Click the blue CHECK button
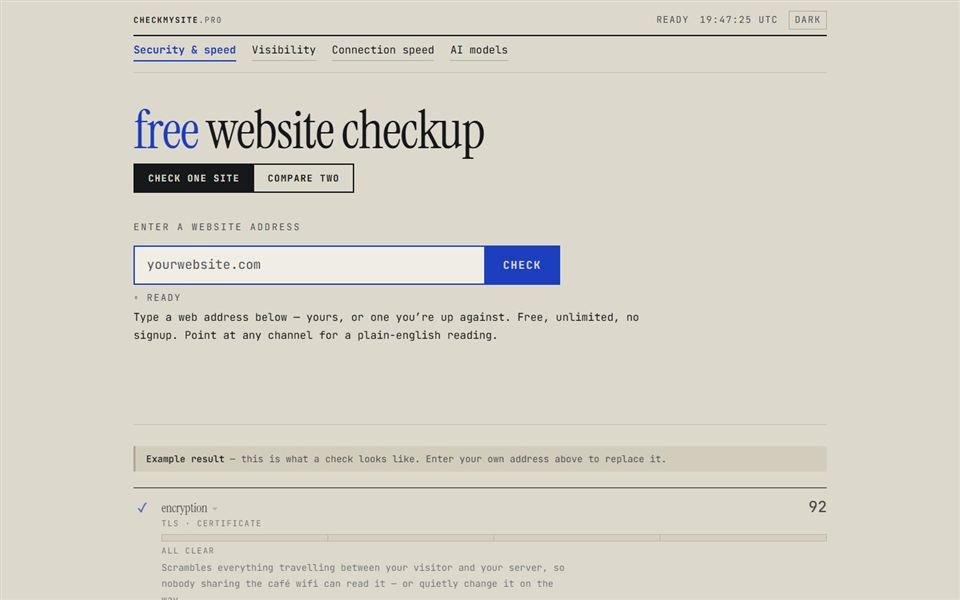 coord(522,265)
